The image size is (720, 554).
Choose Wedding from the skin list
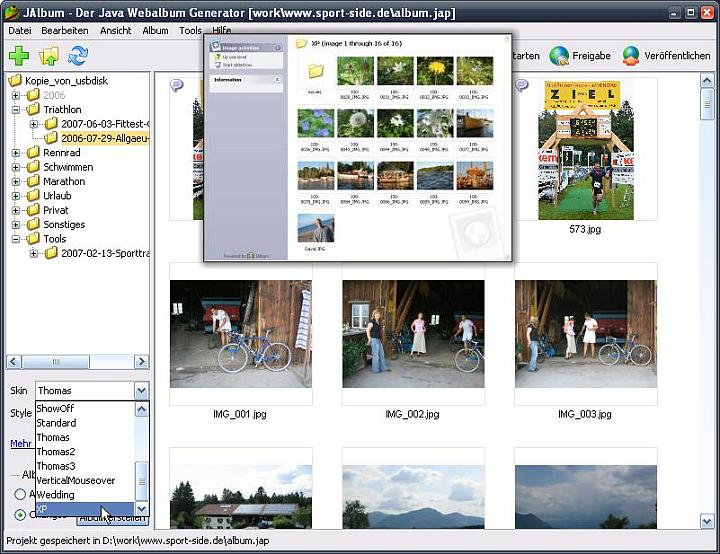(56, 494)
